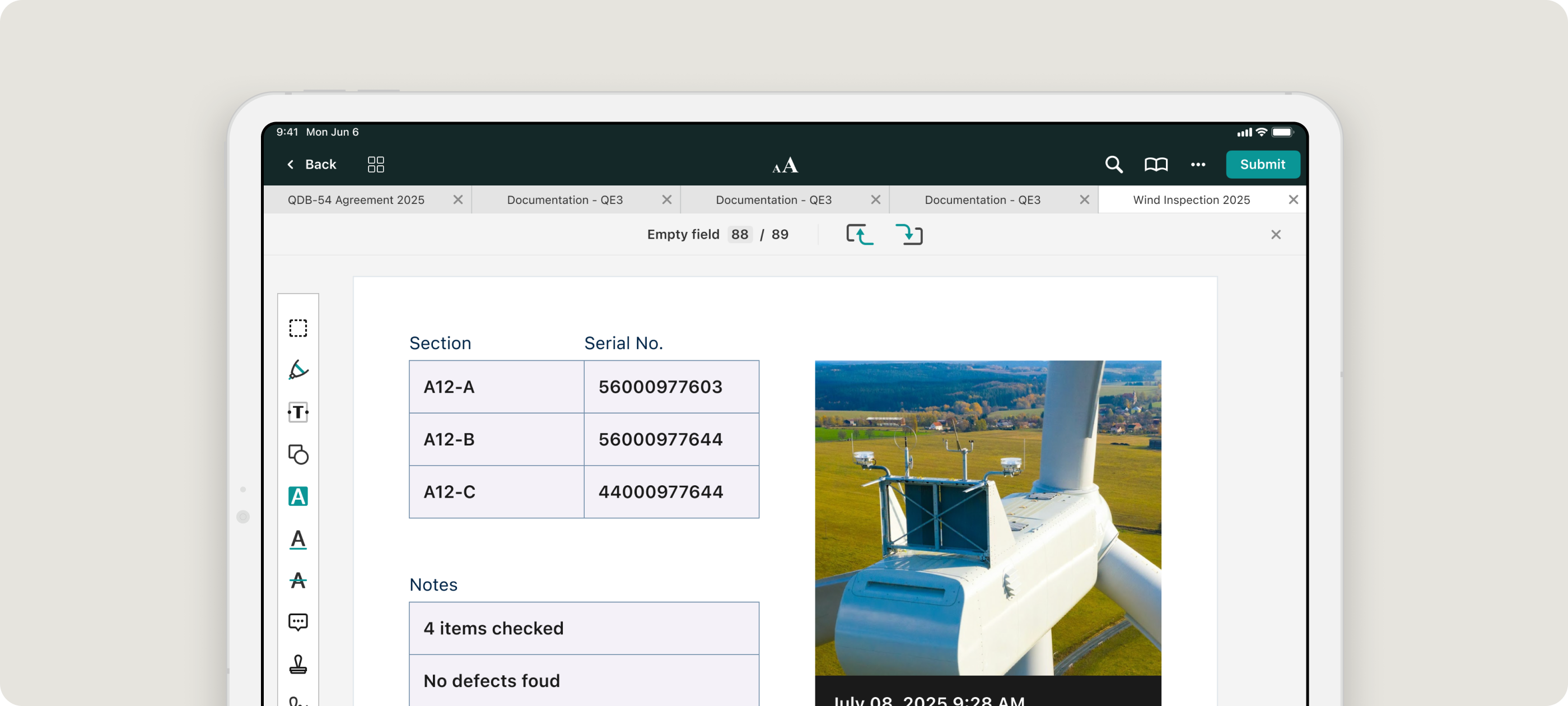The height and width of the screenshot is (706, 1568).
Task: Activate the text highlight tool
Action: click(298, 496)
